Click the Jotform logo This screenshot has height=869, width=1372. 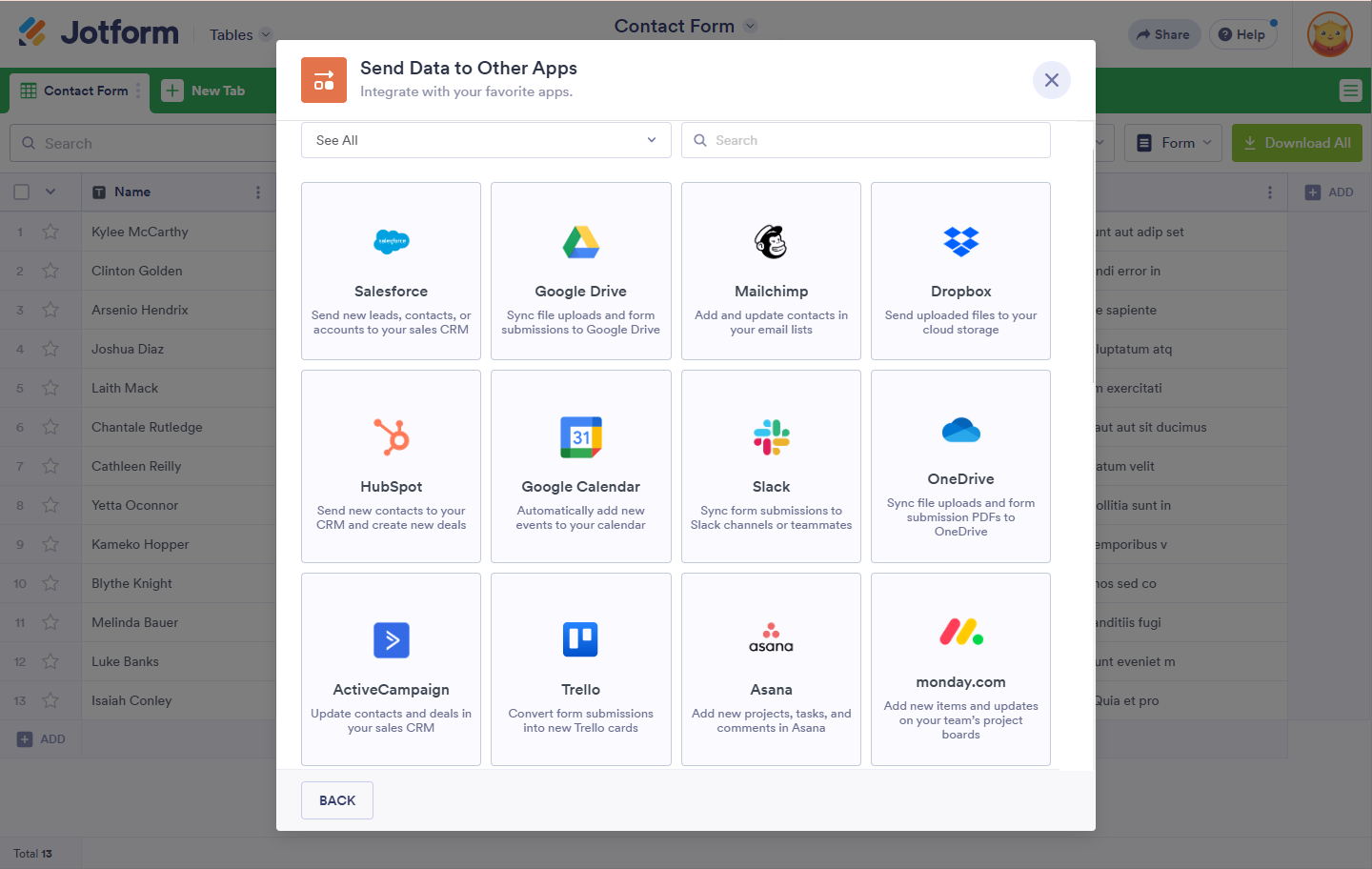98,32
